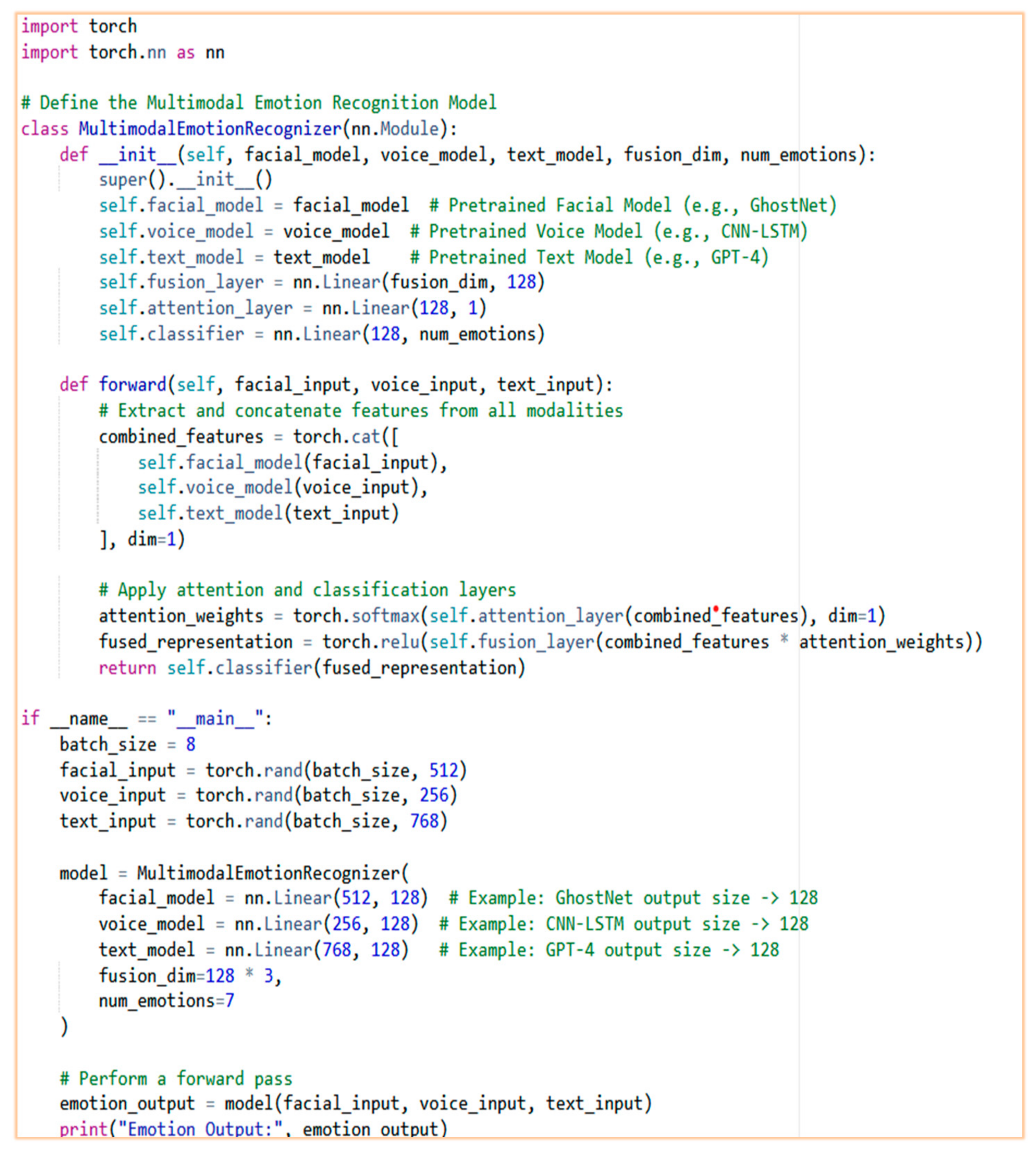Click the number 768 in text_input line
Viewport: 1036px width, 1153px height.
(424, 821)
